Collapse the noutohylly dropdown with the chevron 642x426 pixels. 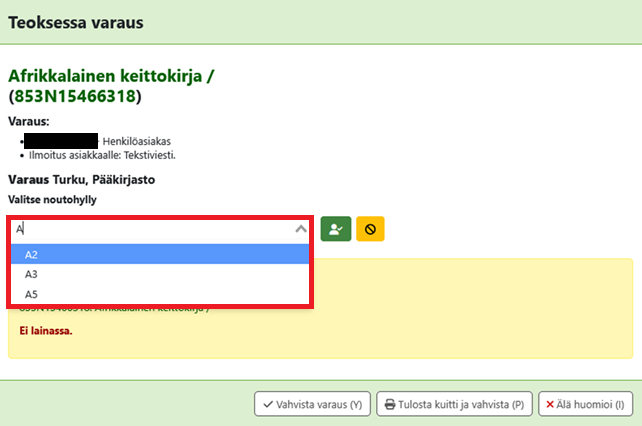301,229
